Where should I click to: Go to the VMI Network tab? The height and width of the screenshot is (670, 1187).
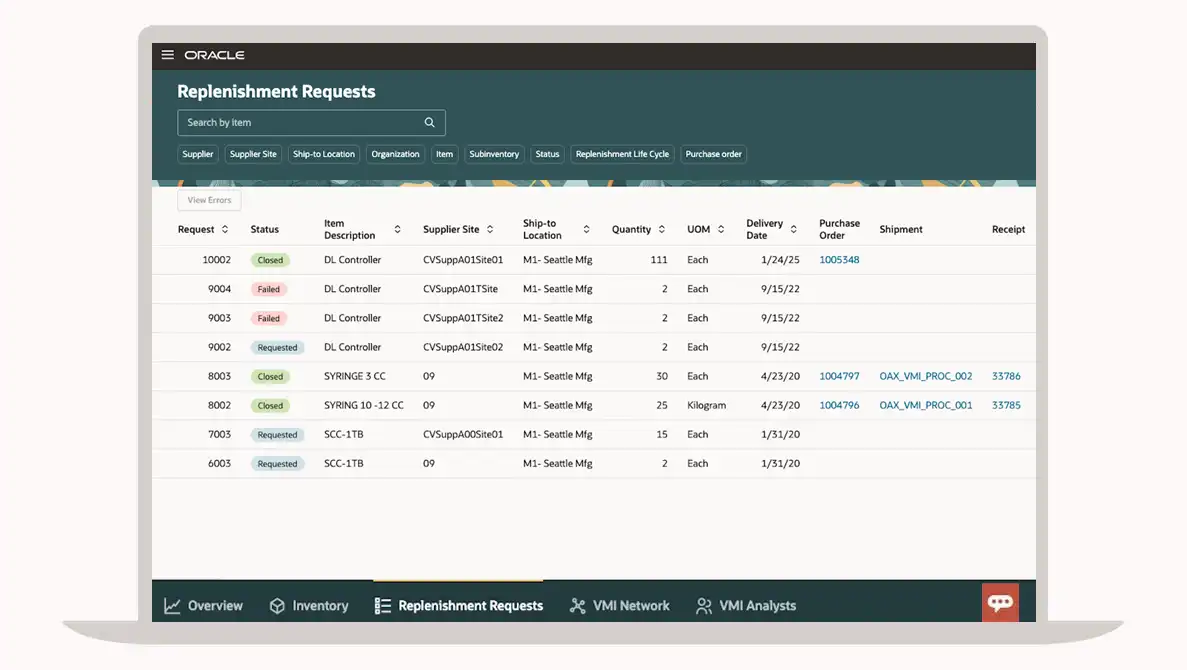620,606
